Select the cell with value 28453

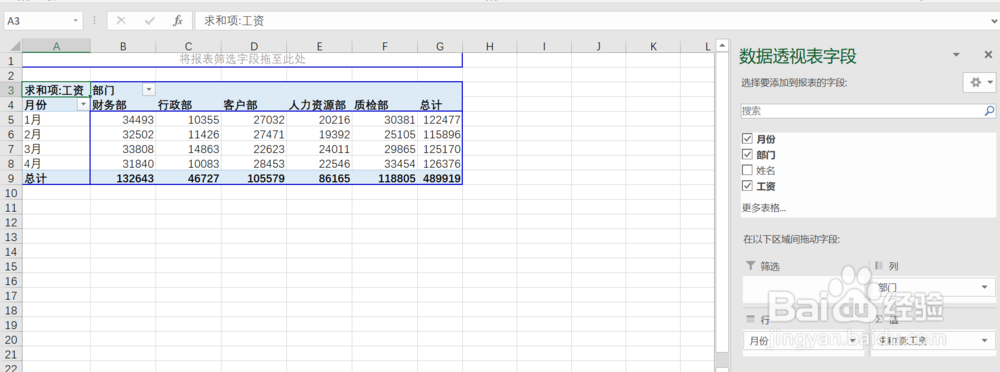click(x=254, y=163)
